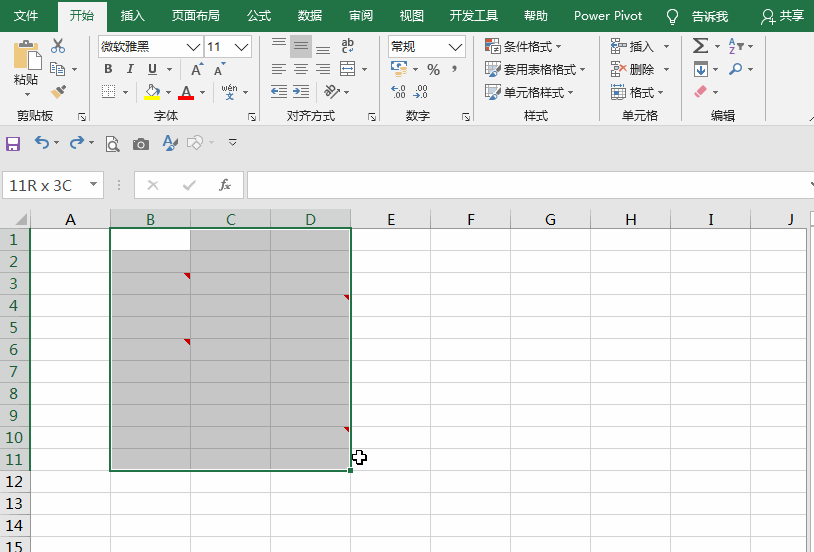814x552 pixels.
Task: Open the font size dropdown
Action: (241, 47)
